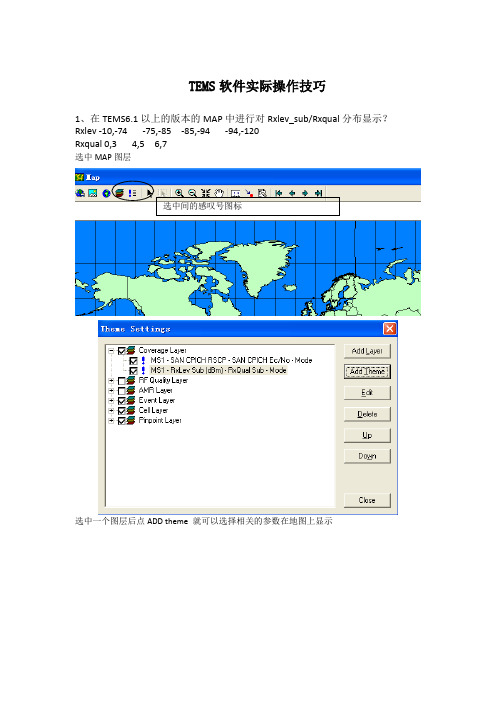Jump to first with the leftmost navigation arrow
This screenshot has width=496, height=702.
[x=278, y=193]
